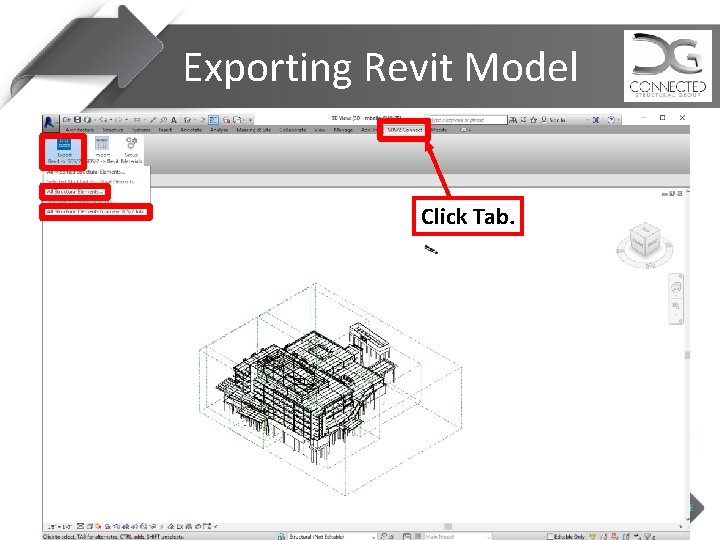Click the horizontal scrollbar thumb below the view
This screenshot has width=720, height=540.
(x=448, y=526)
